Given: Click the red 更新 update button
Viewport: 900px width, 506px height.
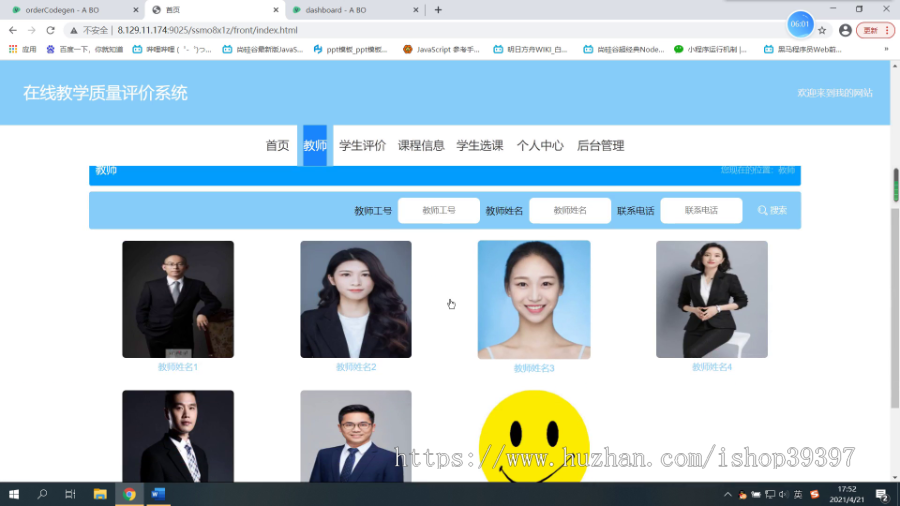Looking at the screenshot, I should pos(871,30).
